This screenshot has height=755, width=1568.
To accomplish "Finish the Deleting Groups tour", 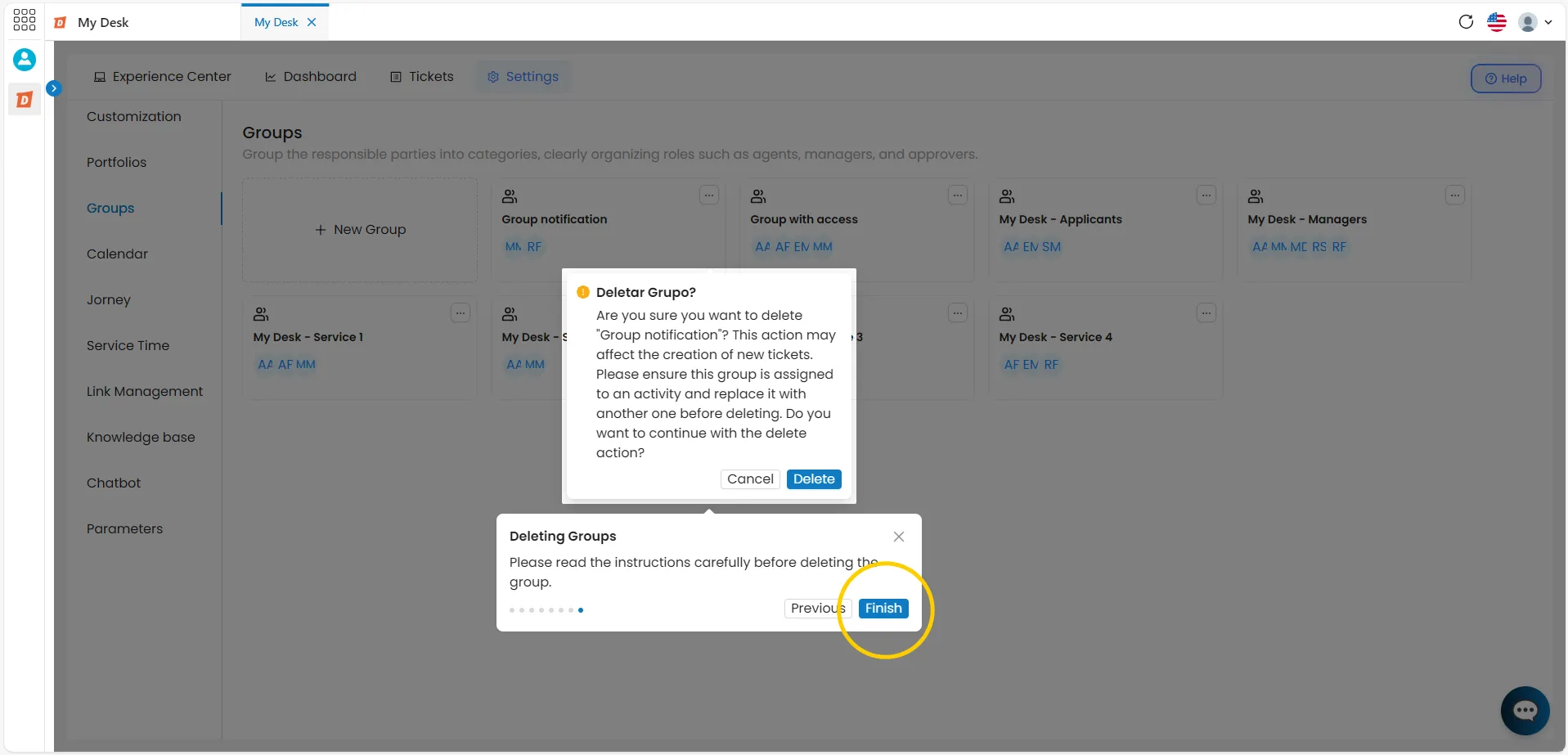I will click(x=883, y=609).
